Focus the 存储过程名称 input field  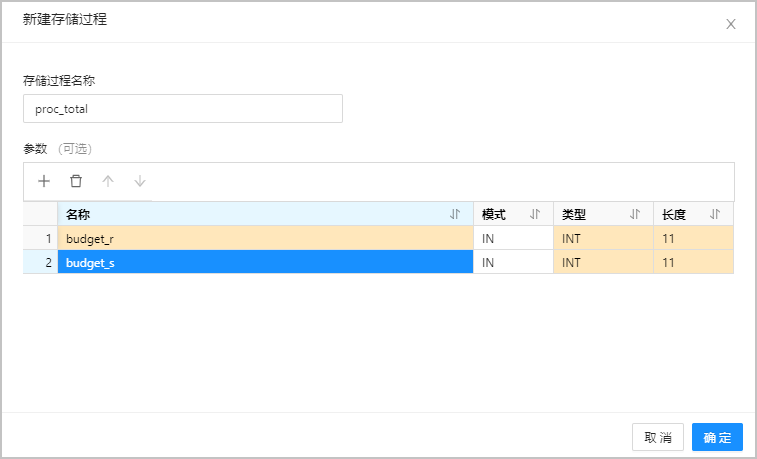183,109
